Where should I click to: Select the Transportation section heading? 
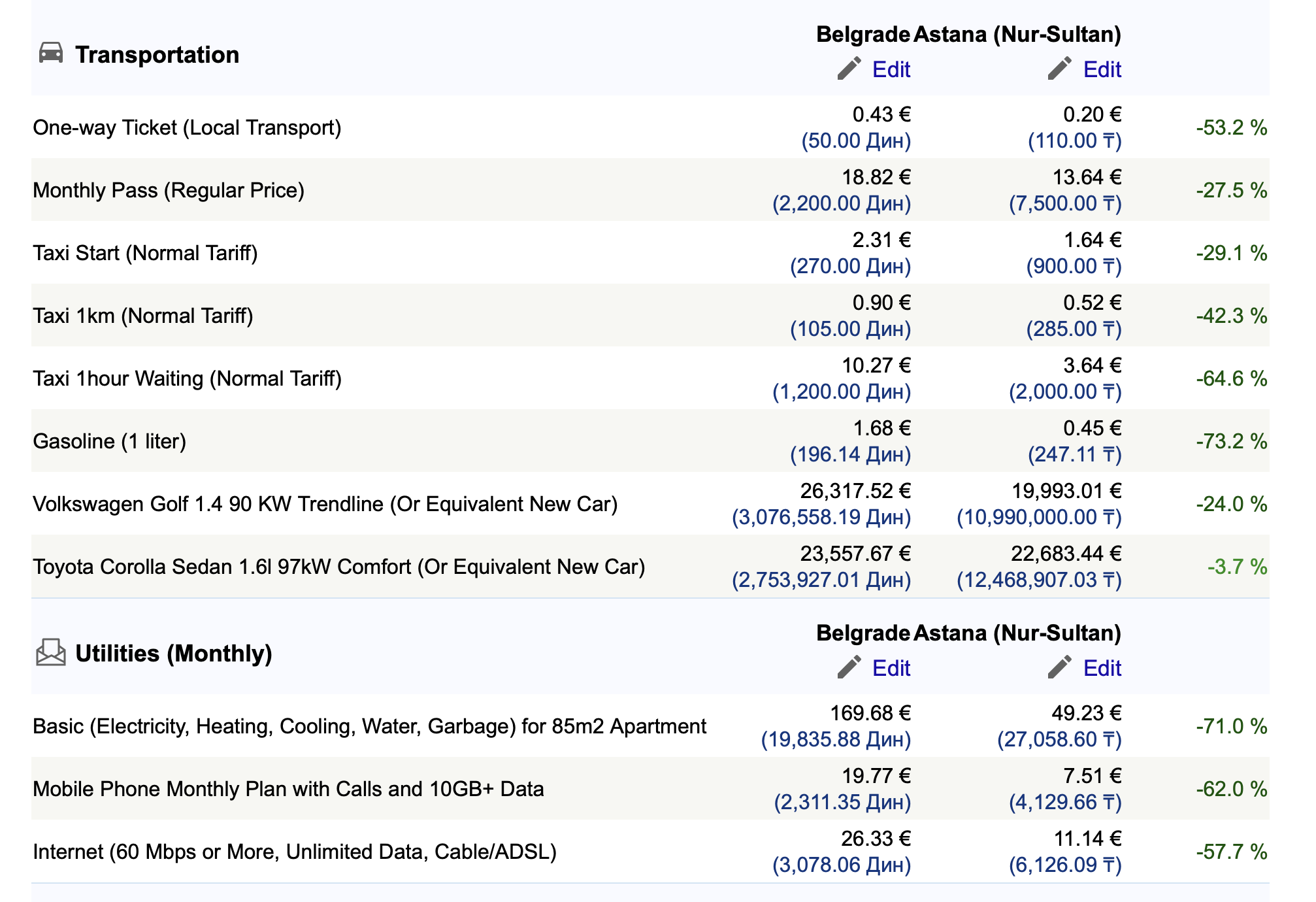(x=157, y=55)
